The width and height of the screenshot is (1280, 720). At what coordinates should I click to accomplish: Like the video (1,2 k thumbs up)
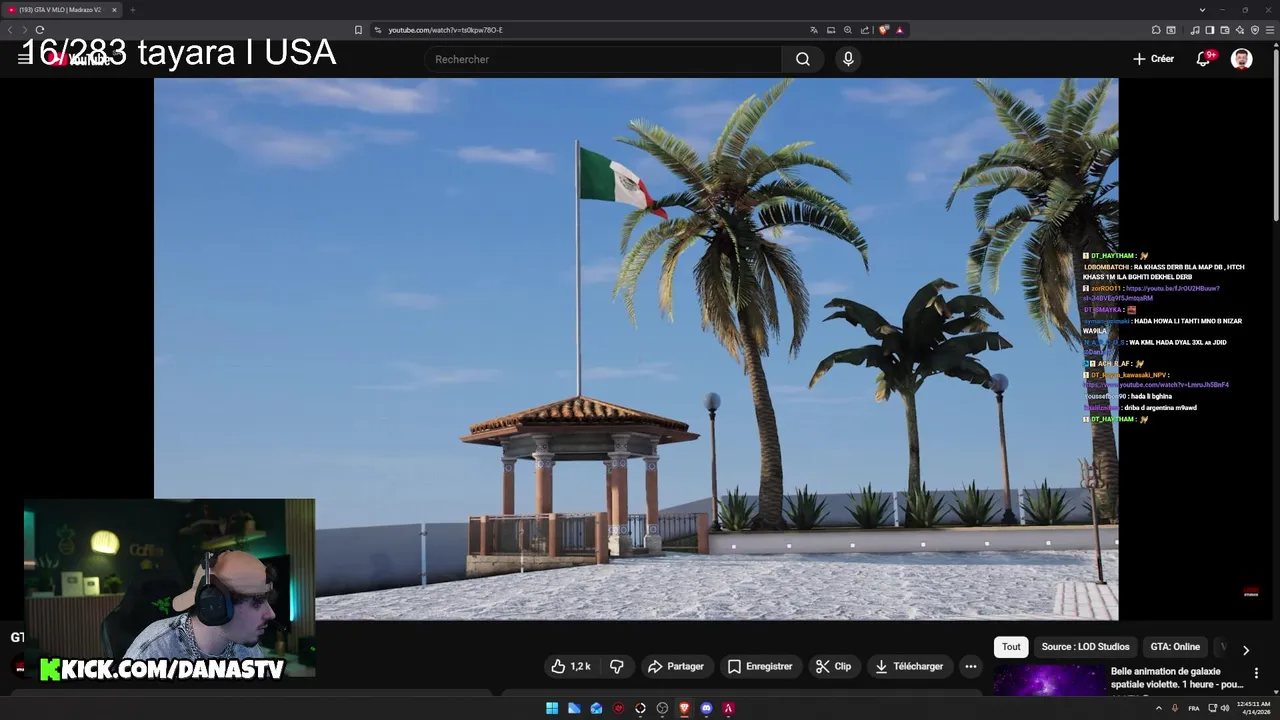[571, 666]
